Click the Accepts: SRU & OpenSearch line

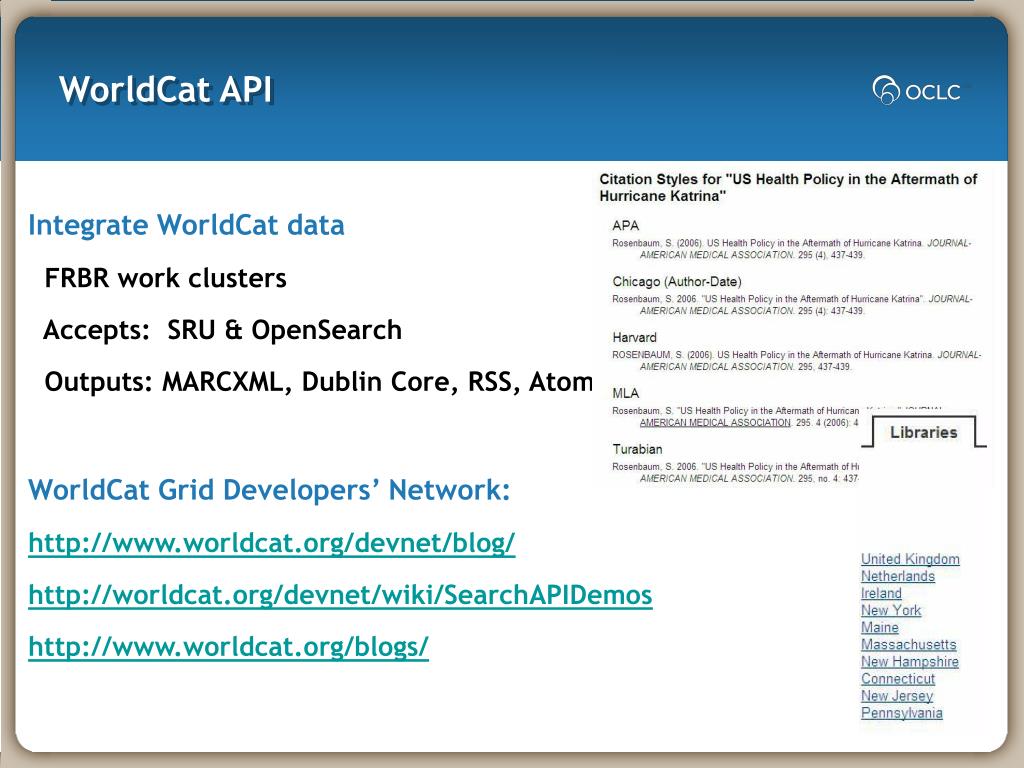pos(222,330)
